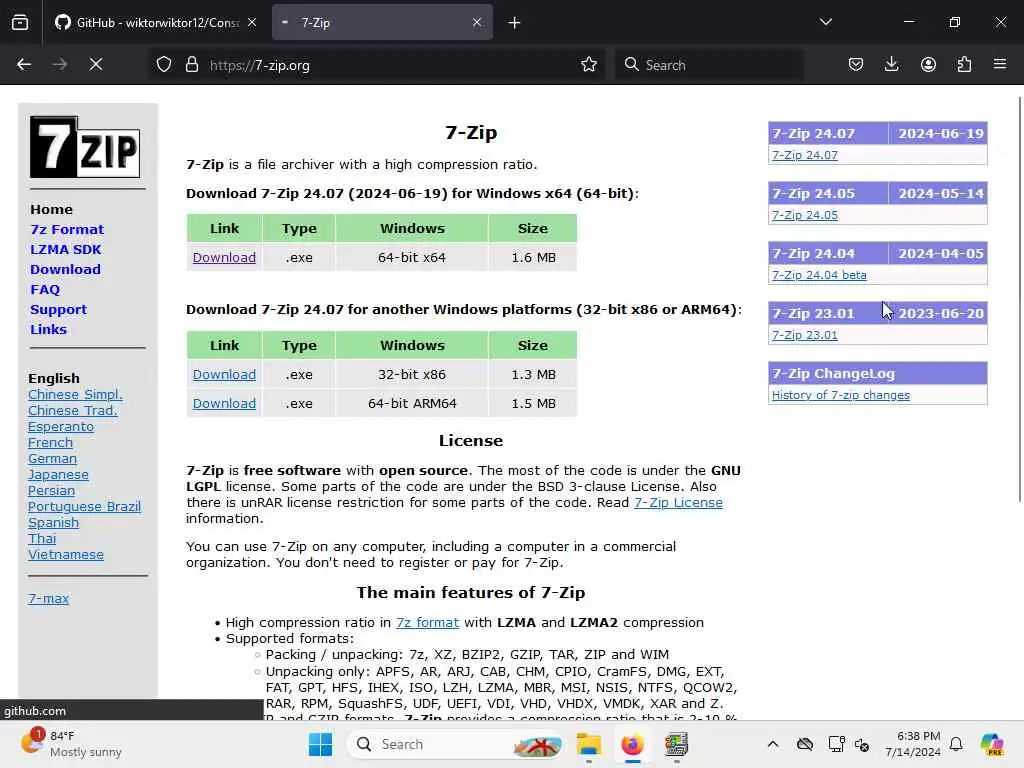1024x768 pixels.
Task: Open the tracking protection shield icon
Action: pyautogui.click(x=164, y=65)
